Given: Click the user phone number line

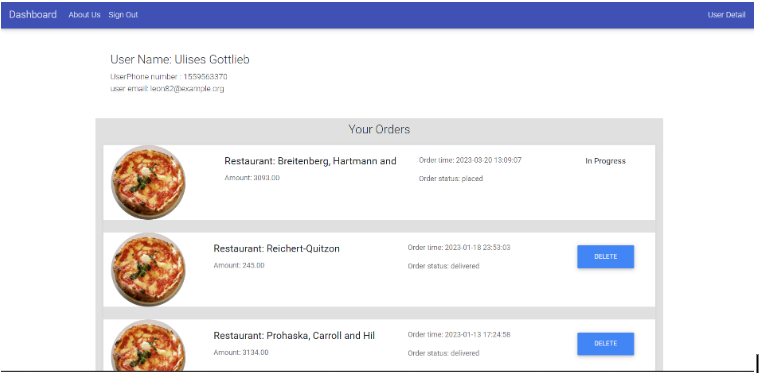Looking at the screenshot, I should coord(169,77).
